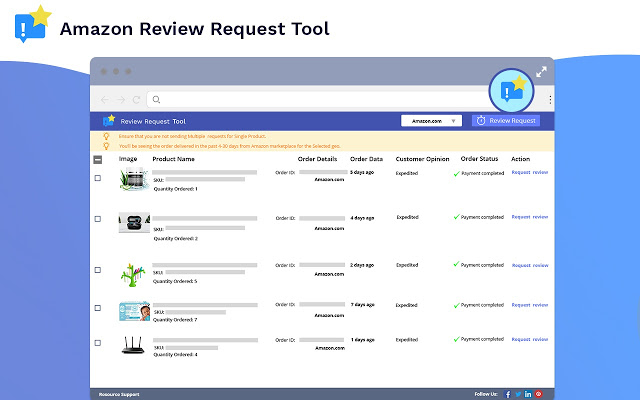Go forward with the browser forward arrow
640x400 pixels.
pyautogui.click(x=121, y=100)
